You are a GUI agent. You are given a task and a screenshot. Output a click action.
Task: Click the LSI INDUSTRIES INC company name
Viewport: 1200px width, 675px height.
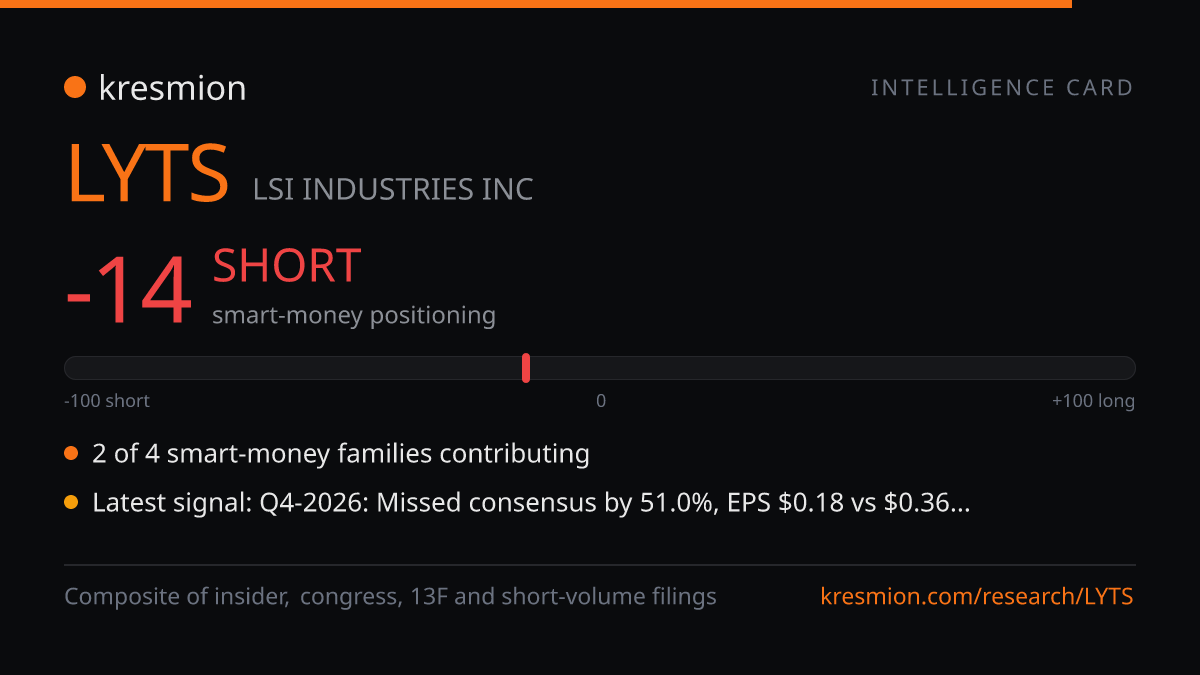(393, 189)
